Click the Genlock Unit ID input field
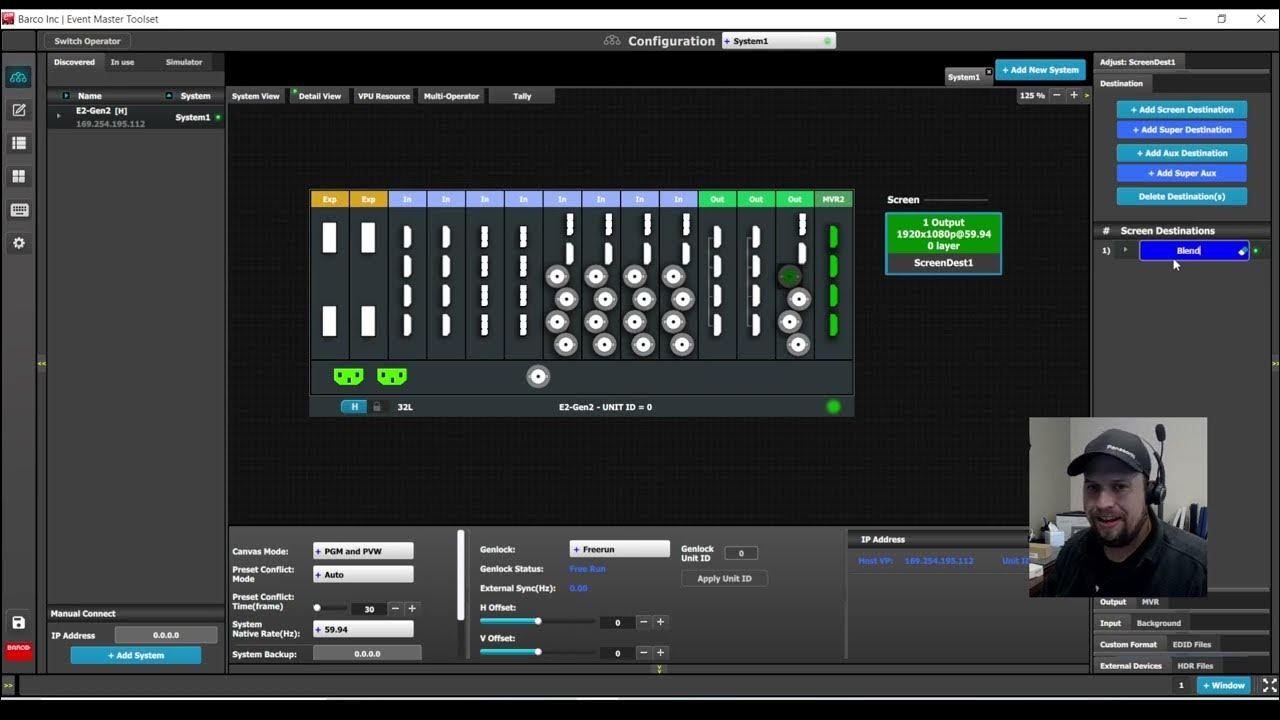This screenshot has height=720, width=1280. pyautogui.click(x=741, y=553)
